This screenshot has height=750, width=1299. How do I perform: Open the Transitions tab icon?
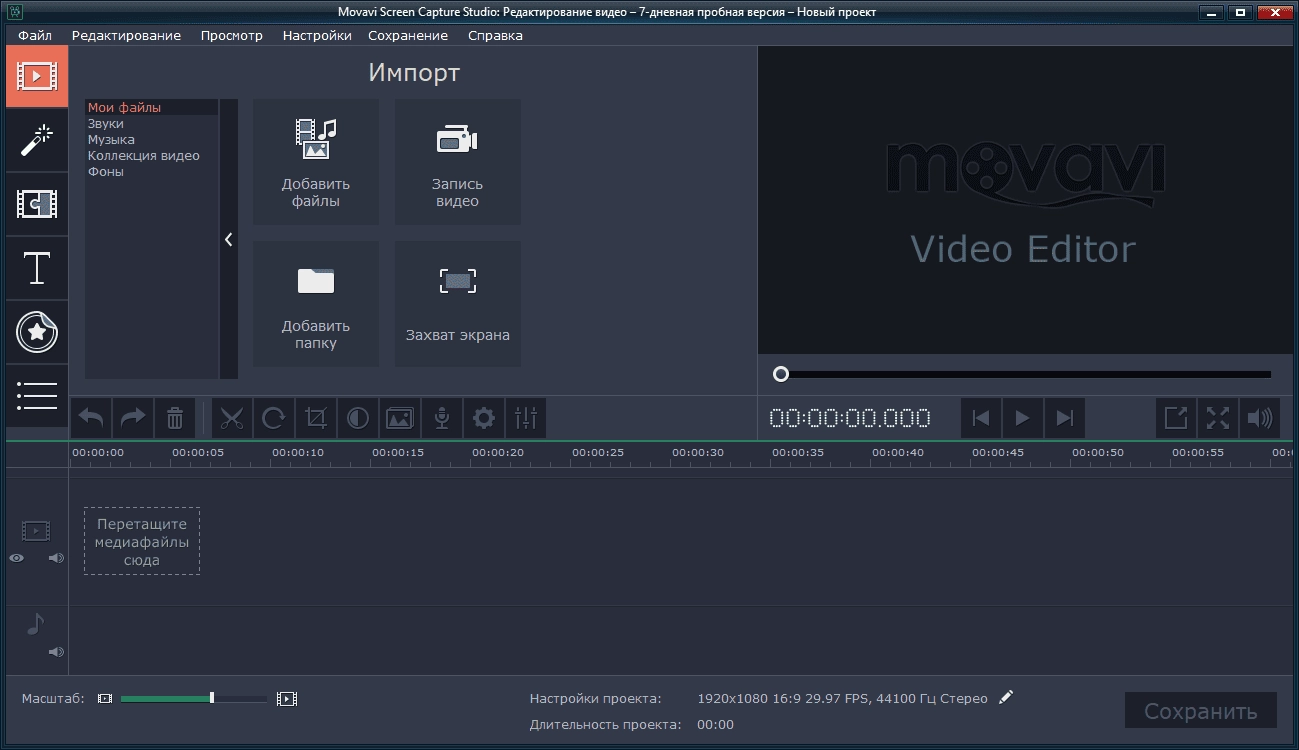(x=37, y=204)
